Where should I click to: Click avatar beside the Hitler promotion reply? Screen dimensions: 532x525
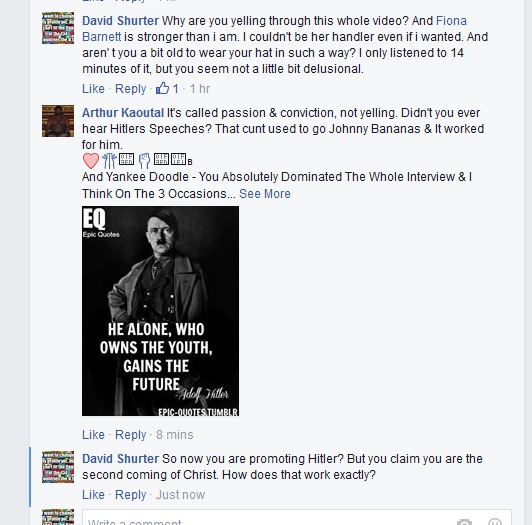(58, 467)
